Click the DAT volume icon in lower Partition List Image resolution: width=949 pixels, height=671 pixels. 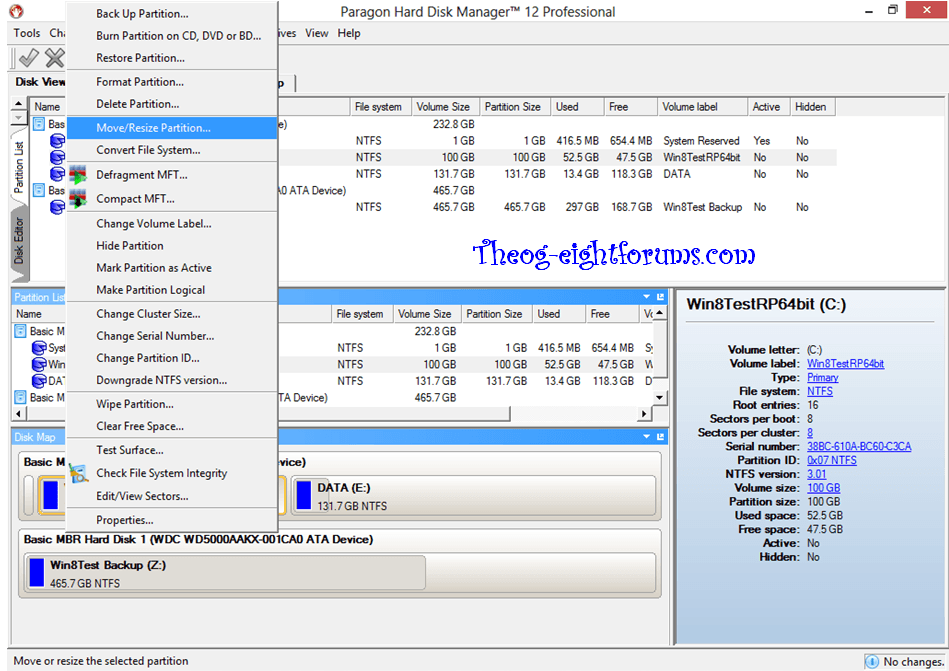[x=39, y=381]
